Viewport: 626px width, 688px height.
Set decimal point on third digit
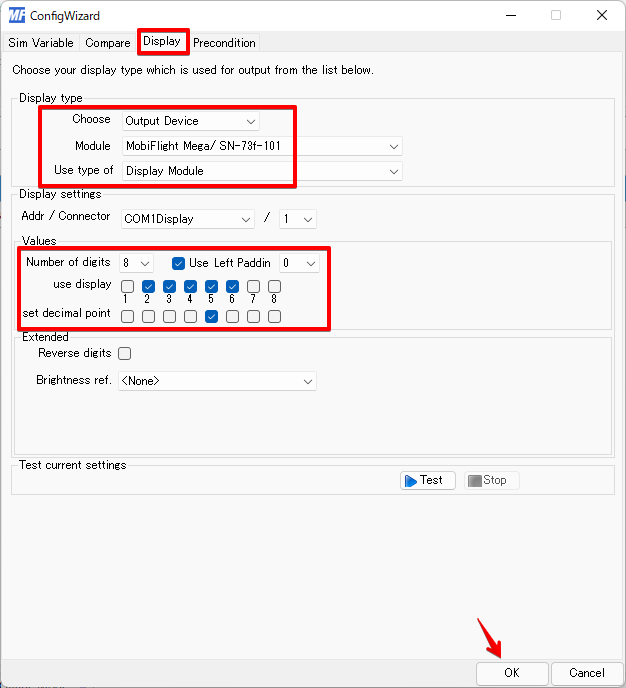169,316
